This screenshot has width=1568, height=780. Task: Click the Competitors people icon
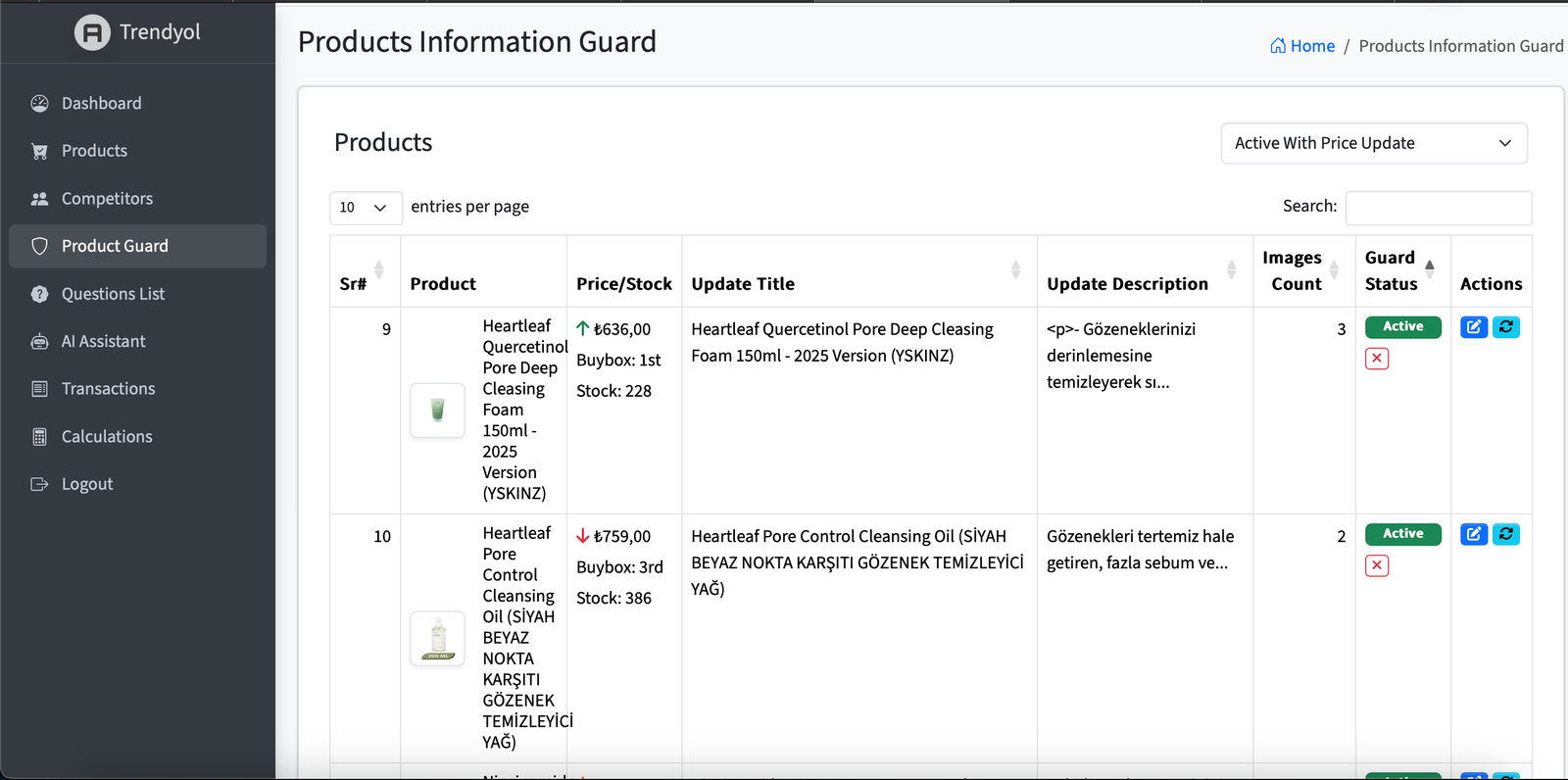[x=39, y=198]
